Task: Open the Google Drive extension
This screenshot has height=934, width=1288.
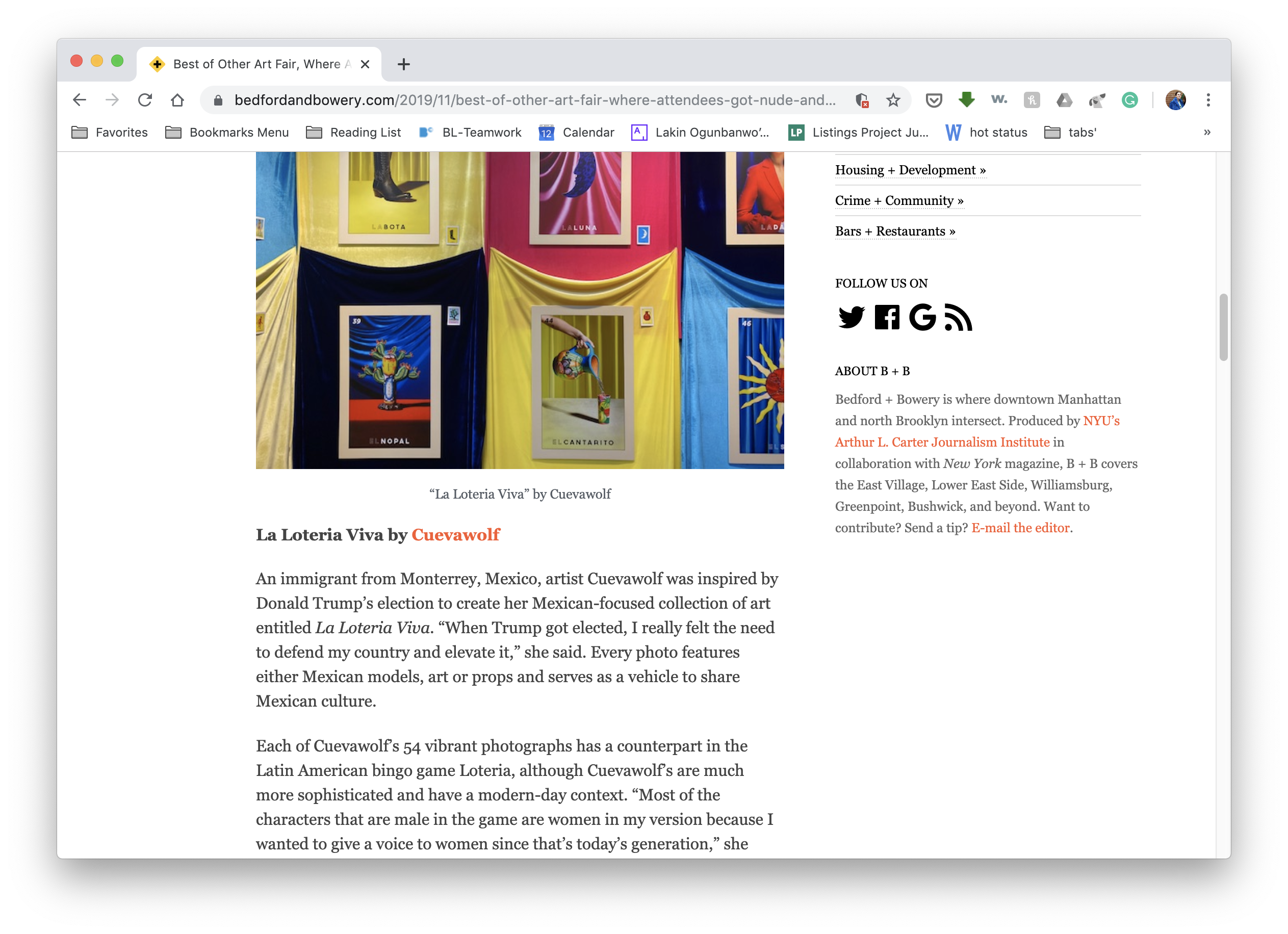Action: click(1064, 100)
